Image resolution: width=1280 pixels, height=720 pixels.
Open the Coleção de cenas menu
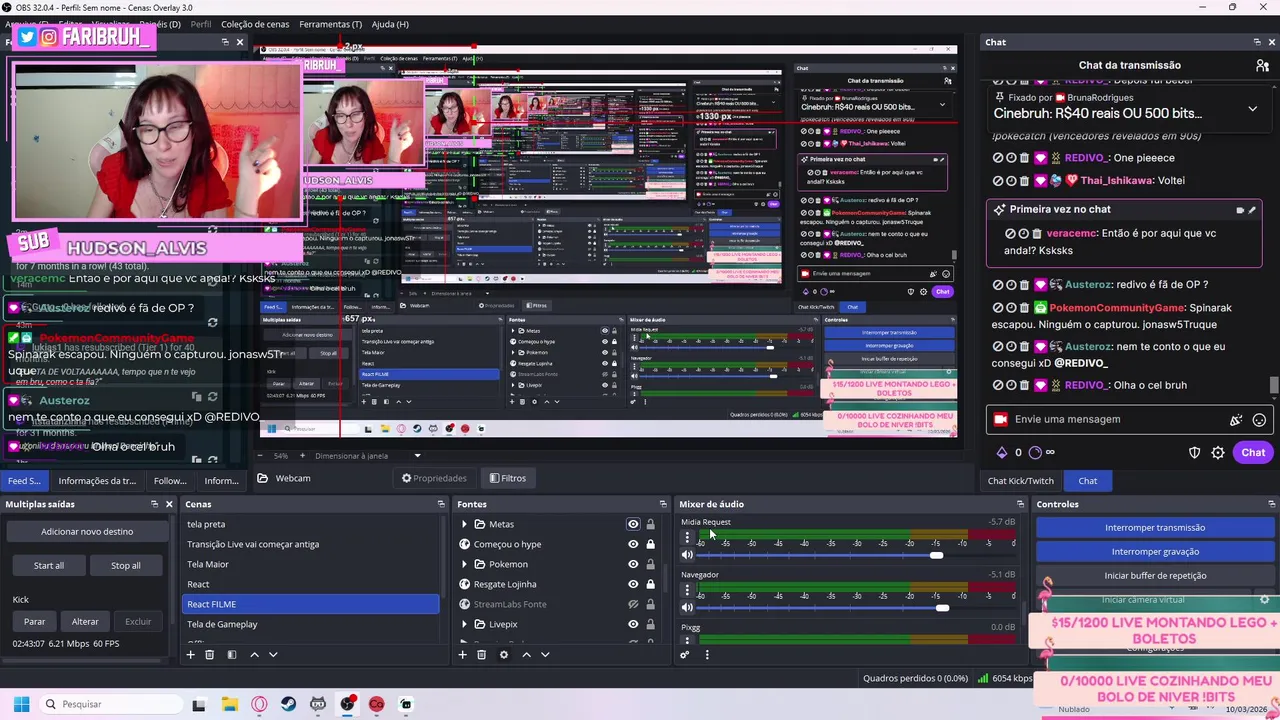coord(254,24)
